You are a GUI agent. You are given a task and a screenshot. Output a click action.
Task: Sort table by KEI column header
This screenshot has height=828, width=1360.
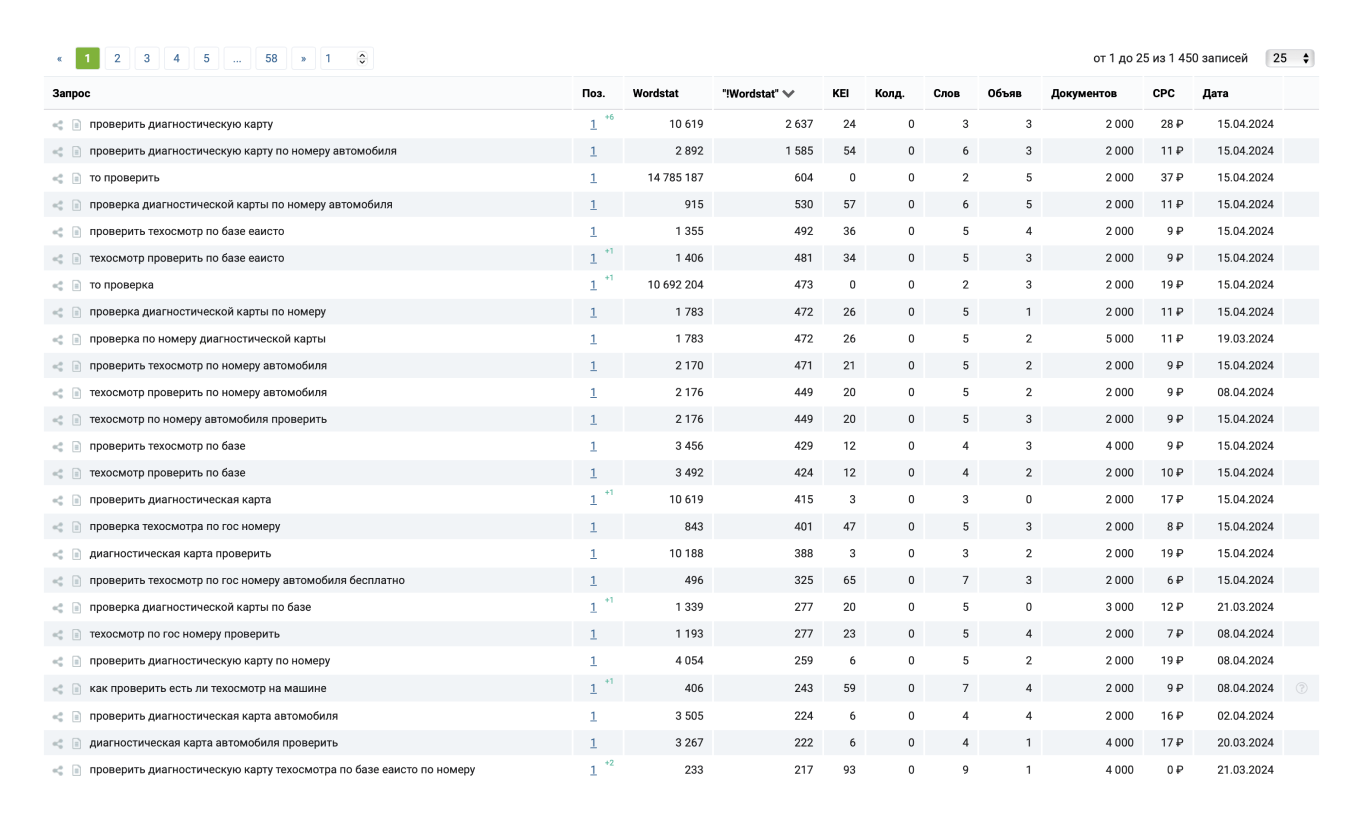pos(840,94)
